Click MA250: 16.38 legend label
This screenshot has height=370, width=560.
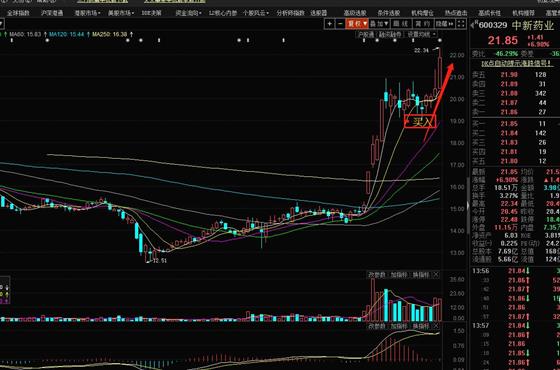click(x=110, y=34)
